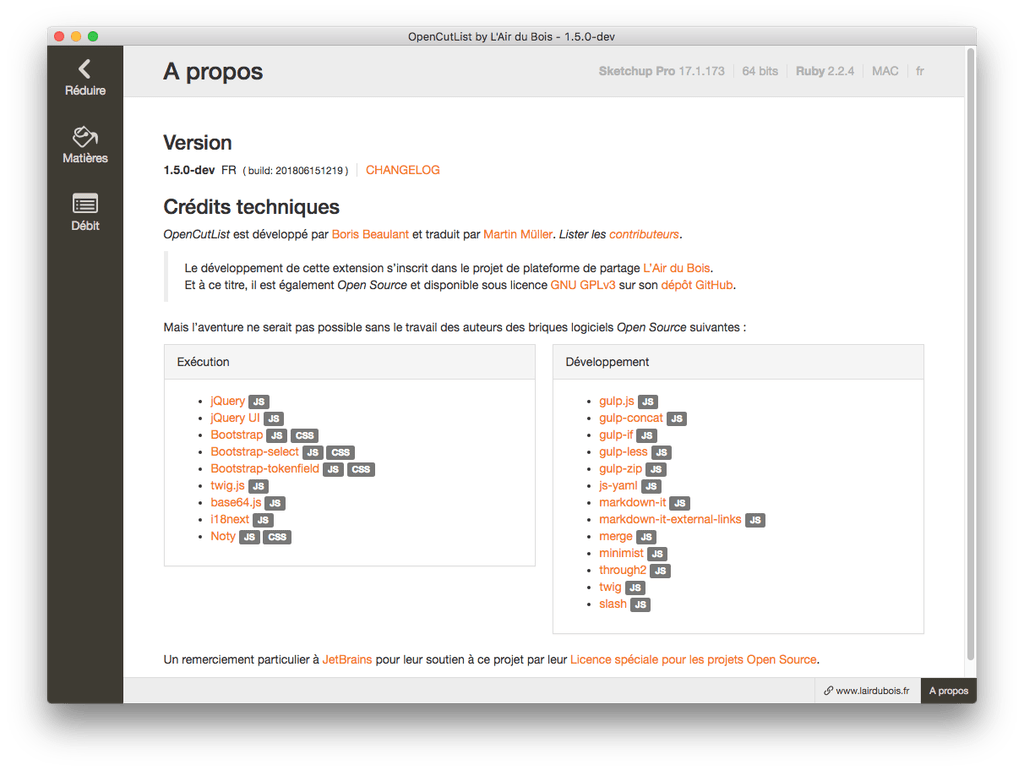Open the gulp.js link

[x=616, y=401]
